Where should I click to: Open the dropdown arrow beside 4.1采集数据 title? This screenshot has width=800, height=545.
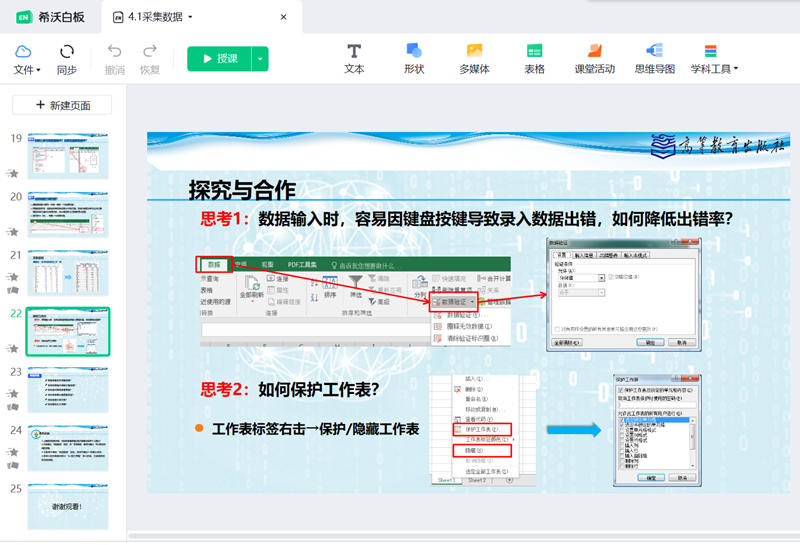pos(191,17)
